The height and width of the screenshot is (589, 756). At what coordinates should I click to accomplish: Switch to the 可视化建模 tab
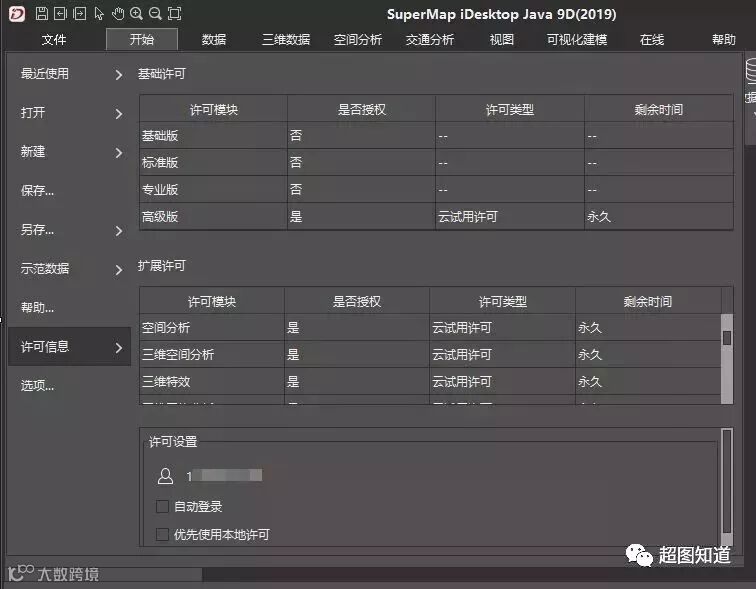pyautogui.click(x=577, y=40)
